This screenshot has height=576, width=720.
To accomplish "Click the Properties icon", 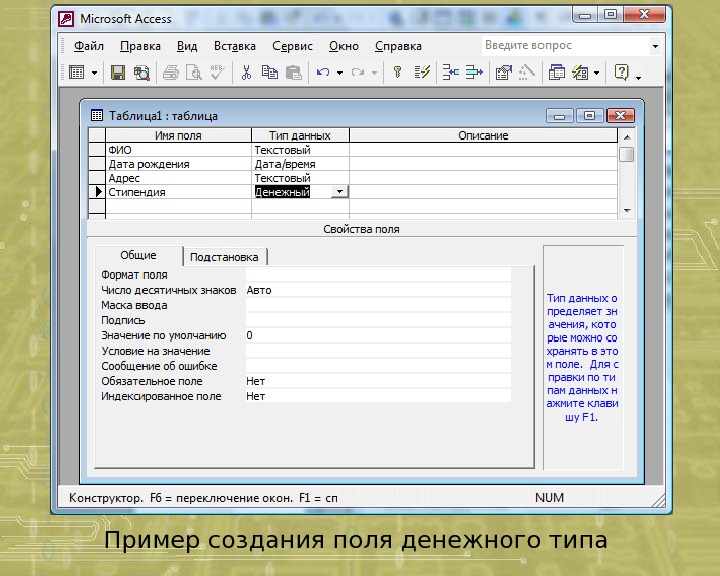I will coord(504,73).
